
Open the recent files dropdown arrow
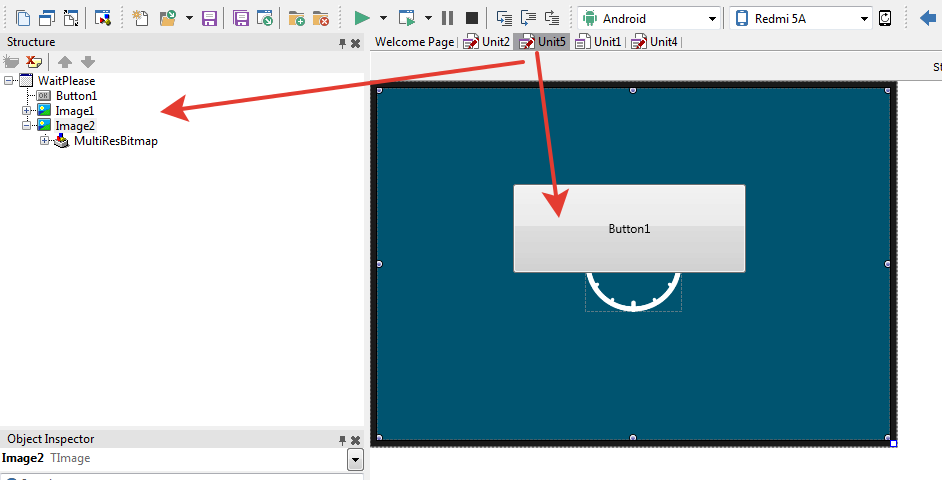click(189, 18)
